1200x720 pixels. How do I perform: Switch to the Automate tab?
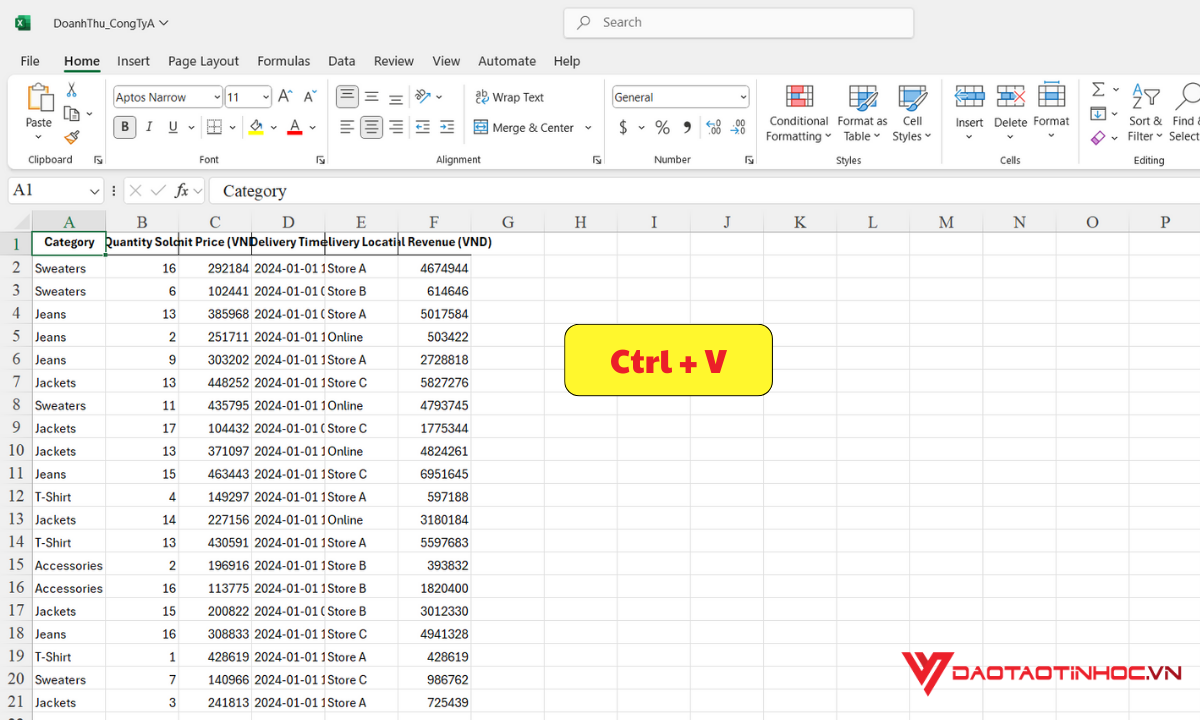(507, 61)
